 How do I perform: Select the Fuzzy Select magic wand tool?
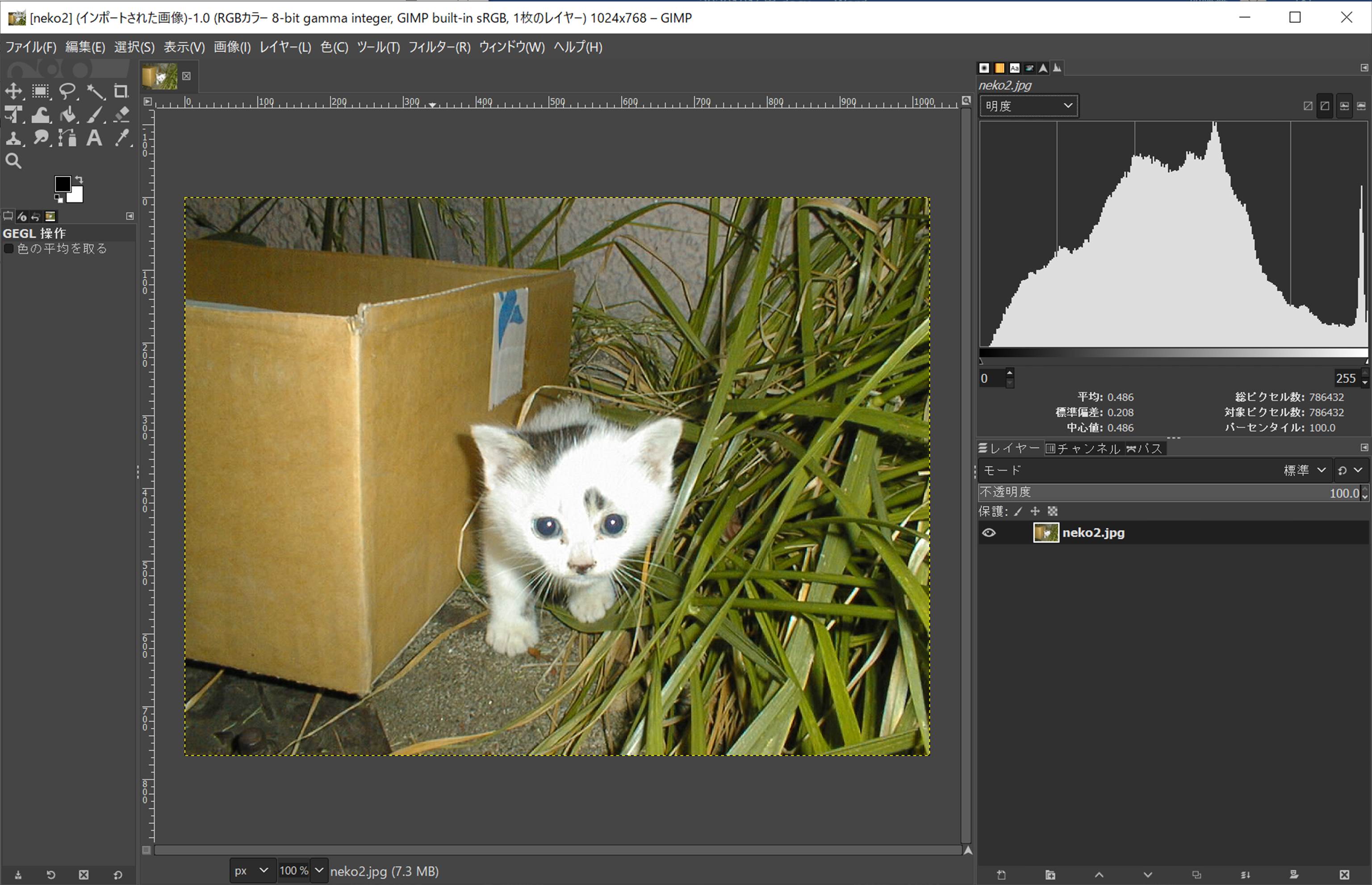click(96, 92)
